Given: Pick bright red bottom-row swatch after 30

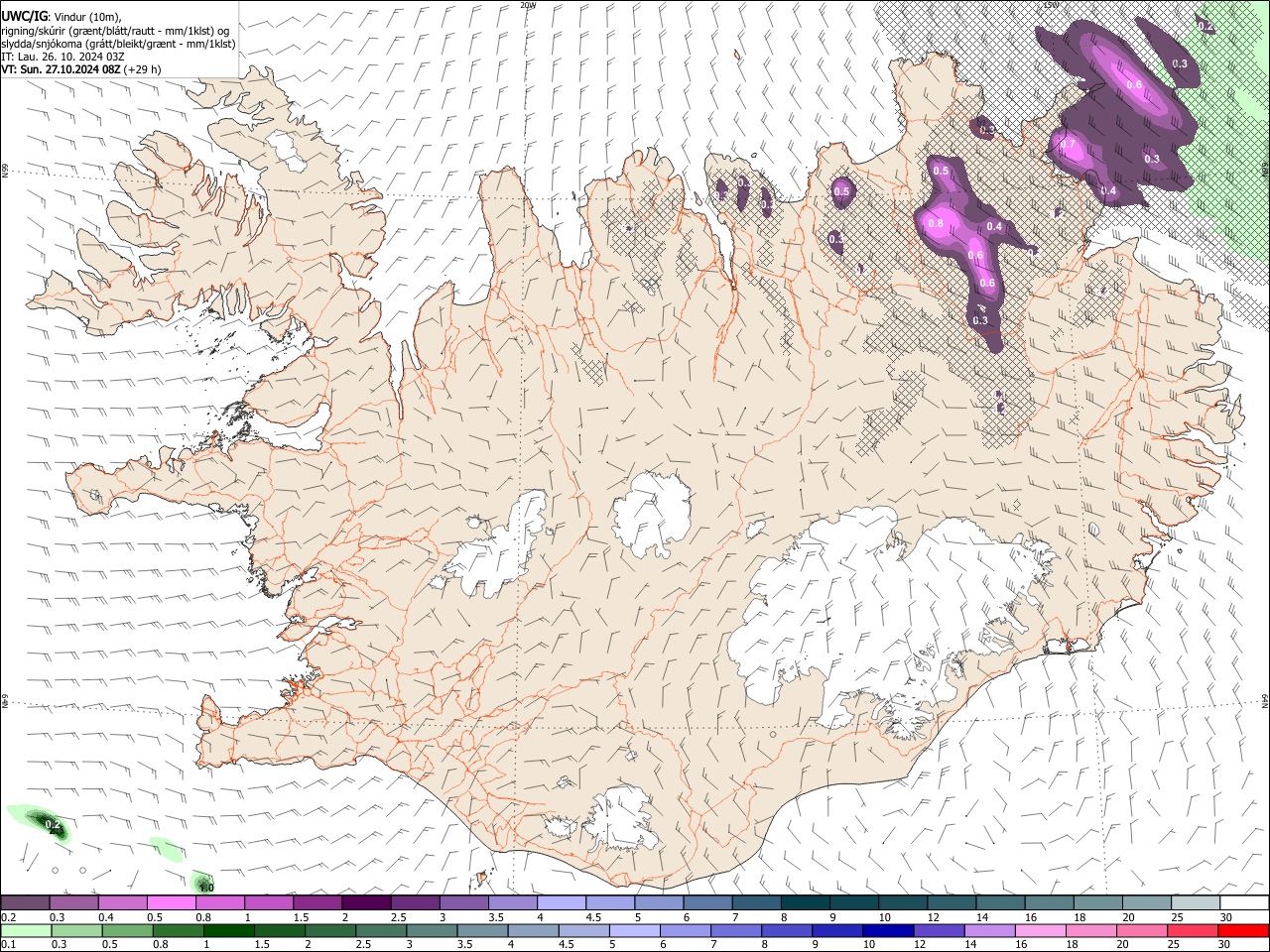Looking at the screenshot, I should [x=1243, y=931].
